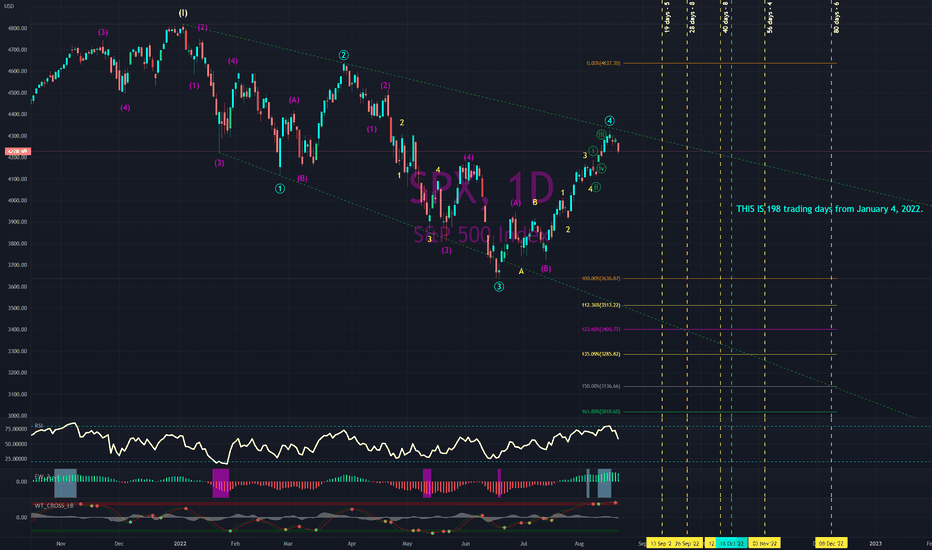
Task: Click the WT_CROSS_LB indicator label
Action: [53, 505]
